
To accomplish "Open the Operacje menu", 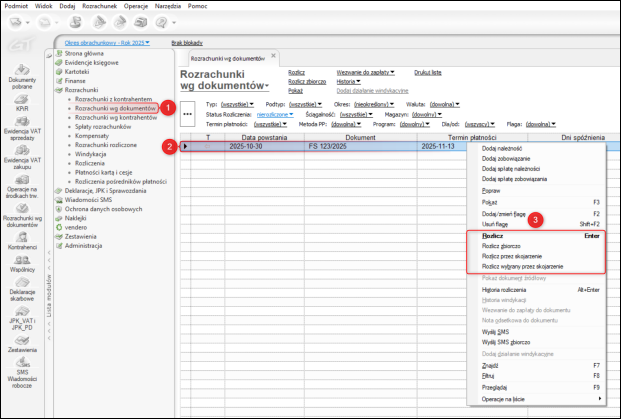I will point(136,6).
